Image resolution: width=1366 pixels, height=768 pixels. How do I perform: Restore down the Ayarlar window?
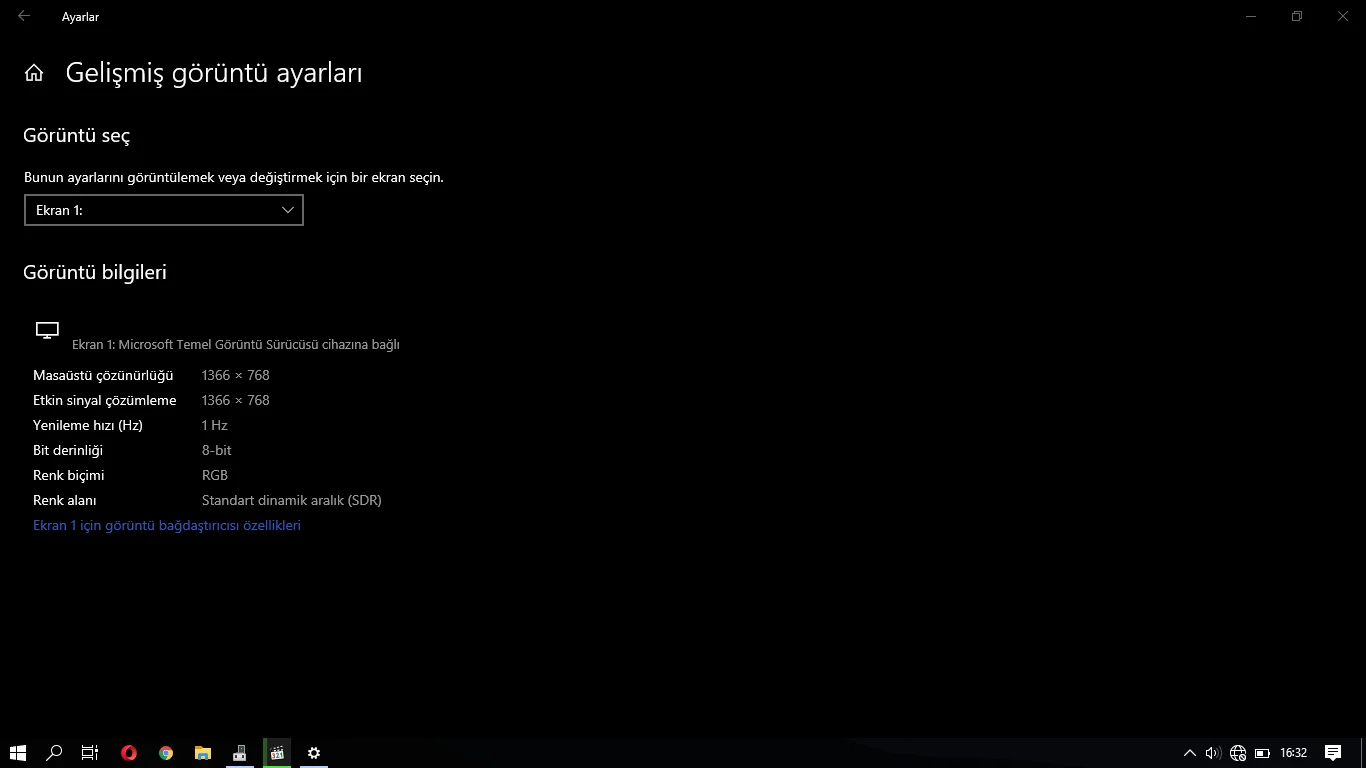1297,16
